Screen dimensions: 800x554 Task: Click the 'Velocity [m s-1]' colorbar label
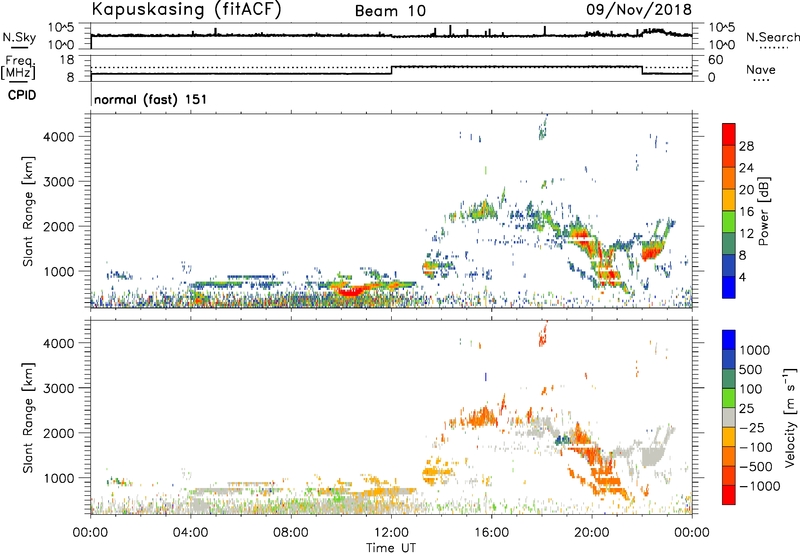pyautogui.click(x=790, y=417)
